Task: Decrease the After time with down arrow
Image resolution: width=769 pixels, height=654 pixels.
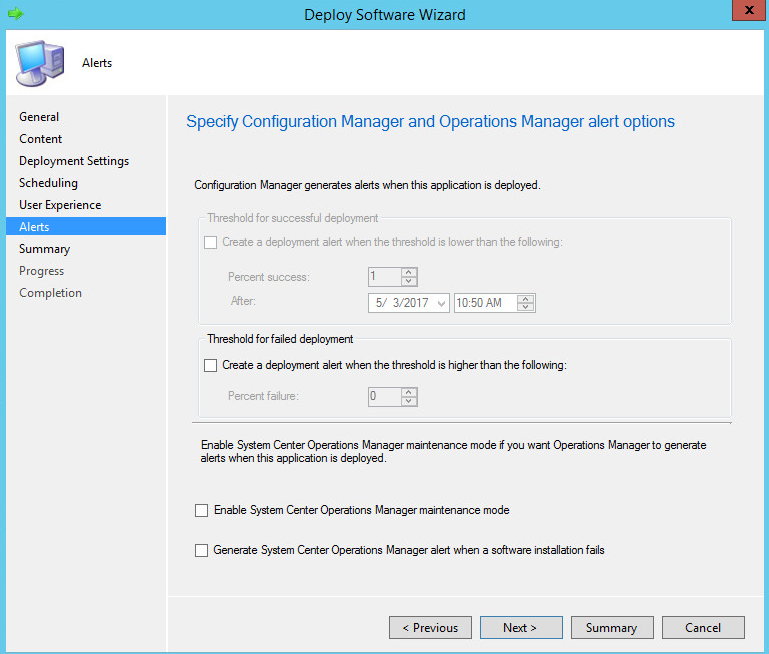Action: tap(526, 307)
